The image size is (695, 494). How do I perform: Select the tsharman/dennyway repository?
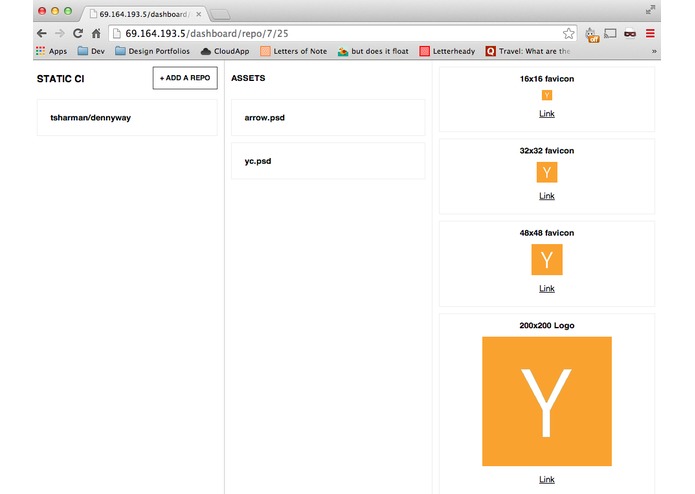127,117
